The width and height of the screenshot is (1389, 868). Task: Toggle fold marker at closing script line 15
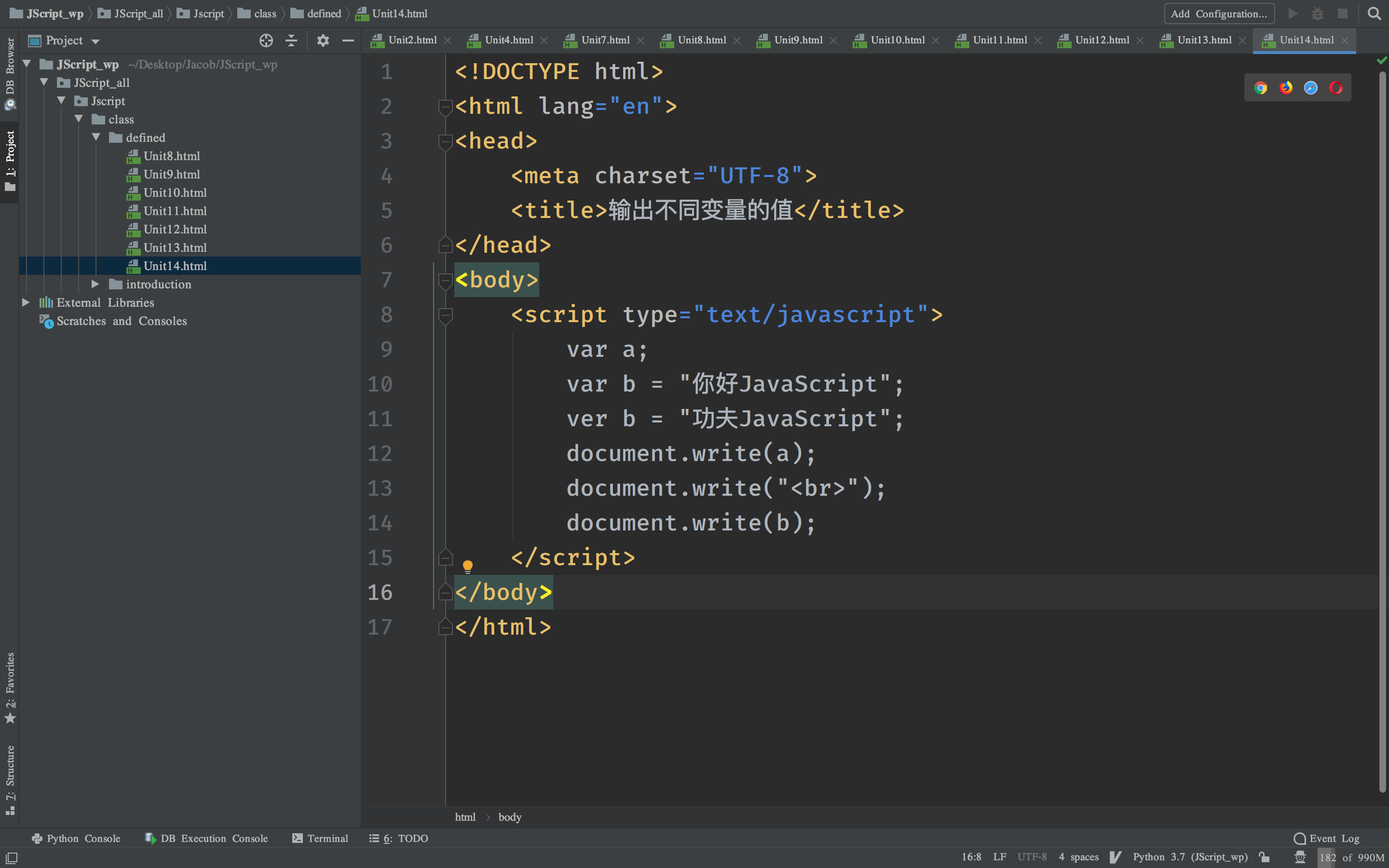[445, 557]
